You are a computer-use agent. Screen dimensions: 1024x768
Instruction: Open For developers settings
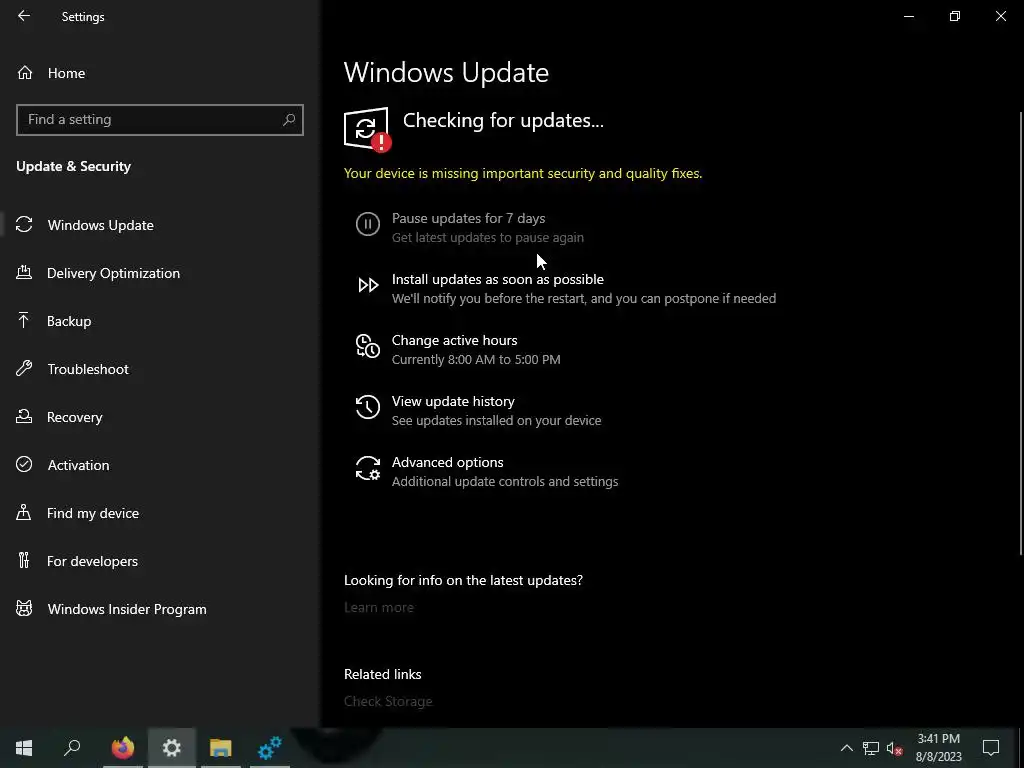(x=159, y=561)
